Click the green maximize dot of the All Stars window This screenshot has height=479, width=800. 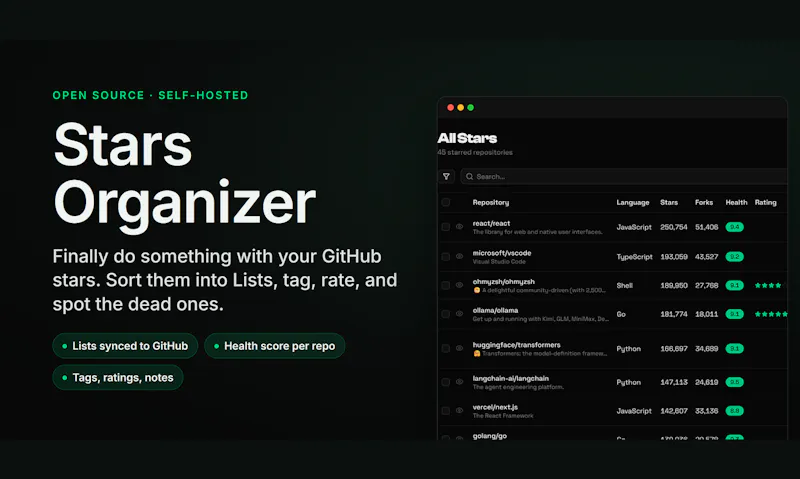click(471, 107)
